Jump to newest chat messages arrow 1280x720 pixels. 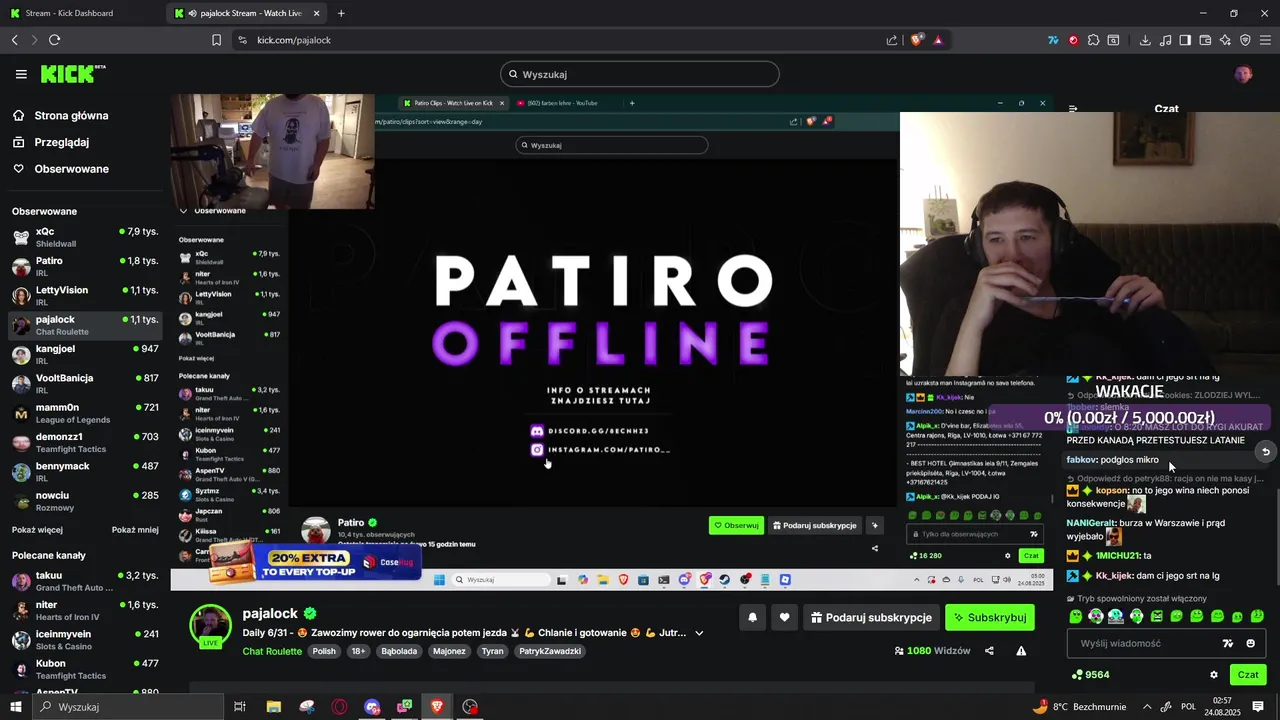(x=1265, y=452)
